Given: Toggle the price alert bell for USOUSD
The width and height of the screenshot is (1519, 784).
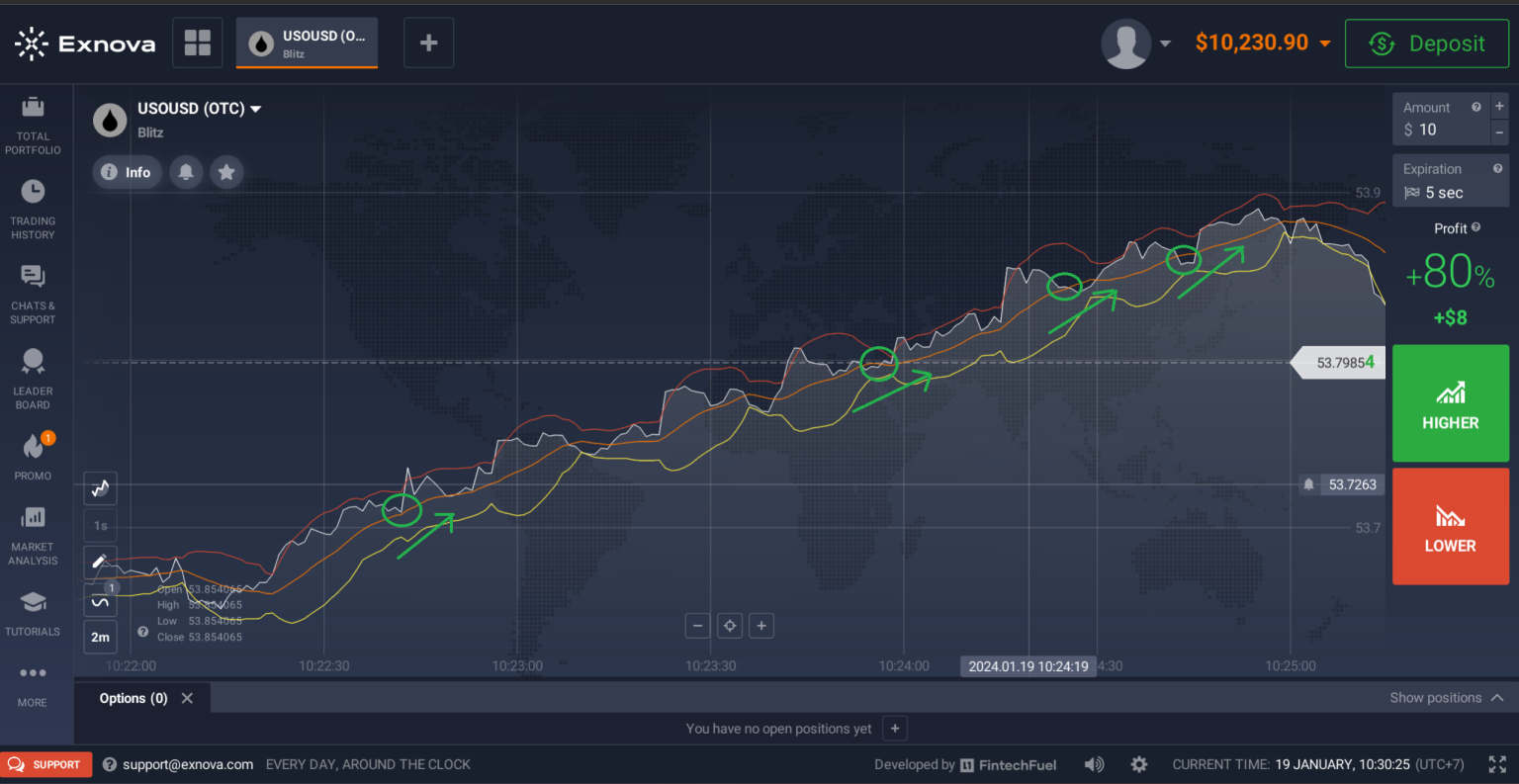Looking at the screenshot, I should [x=186, y=172].
